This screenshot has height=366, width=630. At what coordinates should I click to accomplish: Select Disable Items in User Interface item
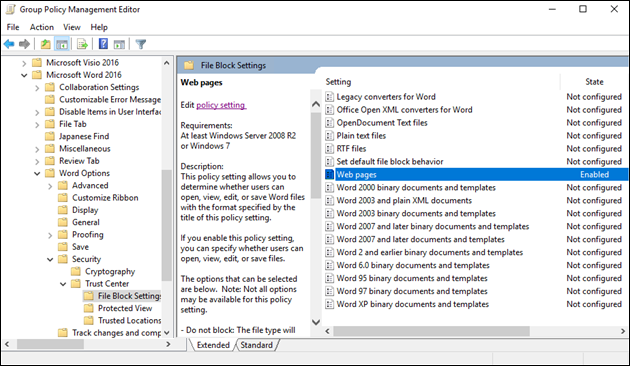[x=110, y=112]
